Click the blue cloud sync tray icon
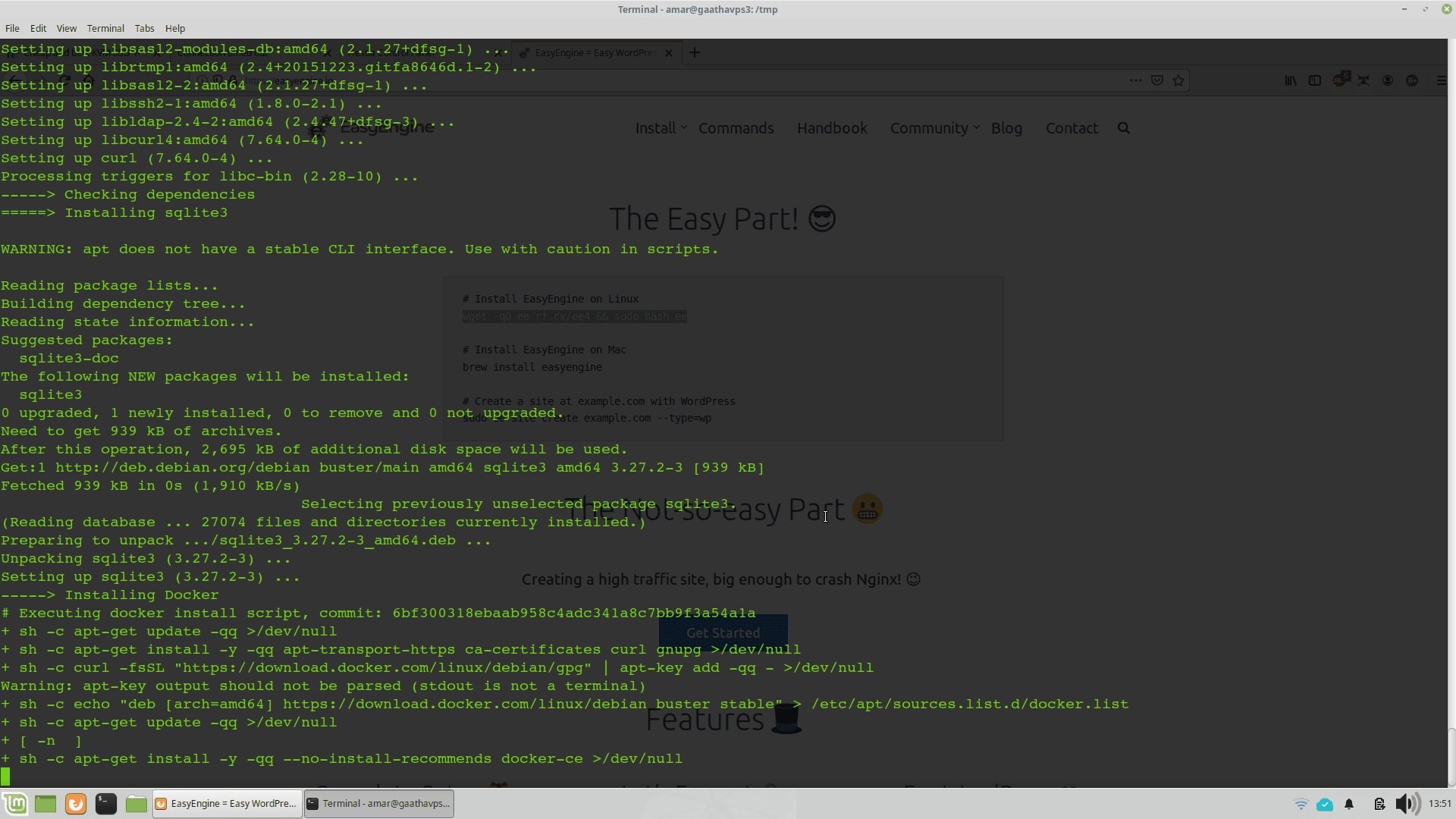The image size is (1456, 819). tap(1325, 804)
